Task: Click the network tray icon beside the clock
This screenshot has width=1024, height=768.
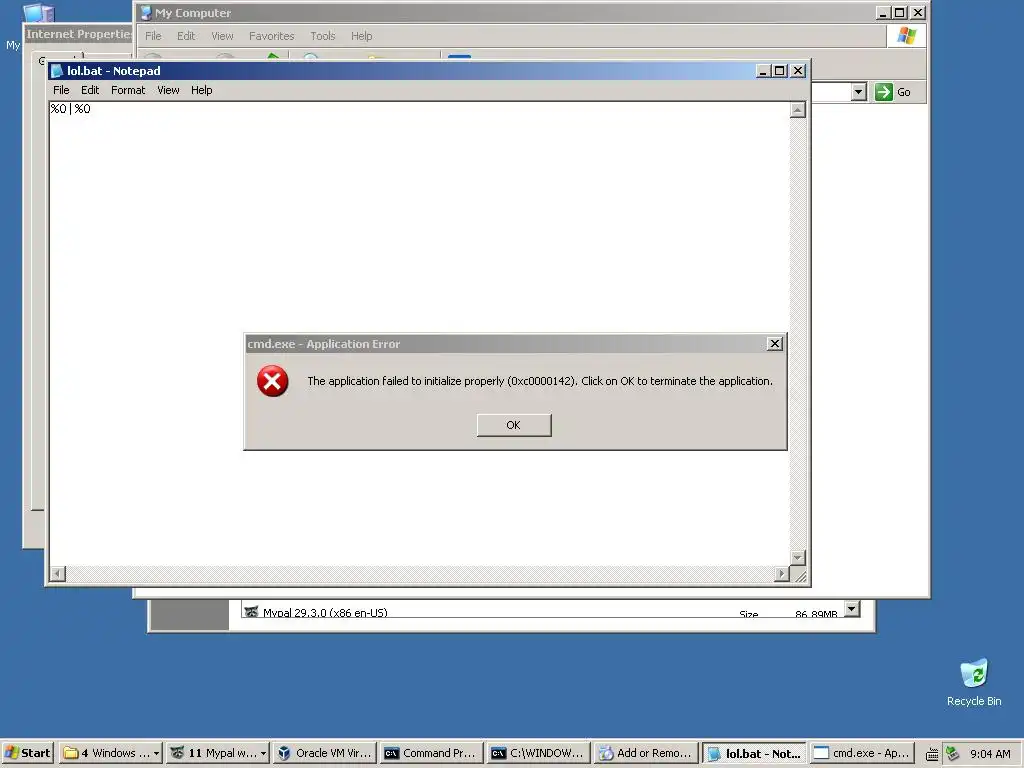Action: pyautogui.click(x=952, y=753)
